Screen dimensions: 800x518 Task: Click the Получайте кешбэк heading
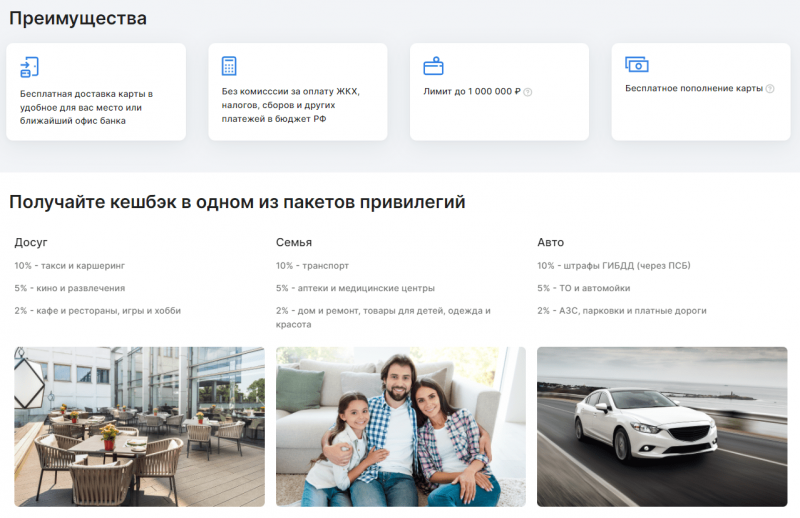pyautogui.click(x=237, y=202)
